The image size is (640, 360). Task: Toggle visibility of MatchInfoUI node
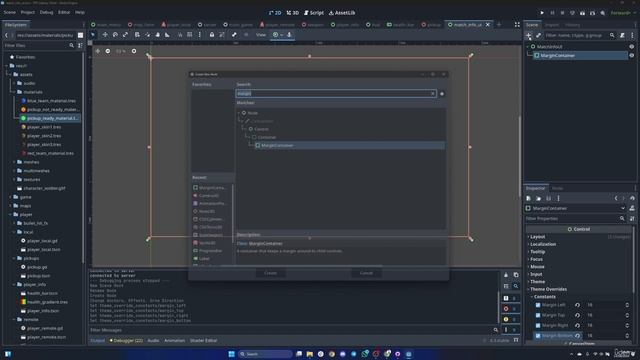tap(632, 47)
